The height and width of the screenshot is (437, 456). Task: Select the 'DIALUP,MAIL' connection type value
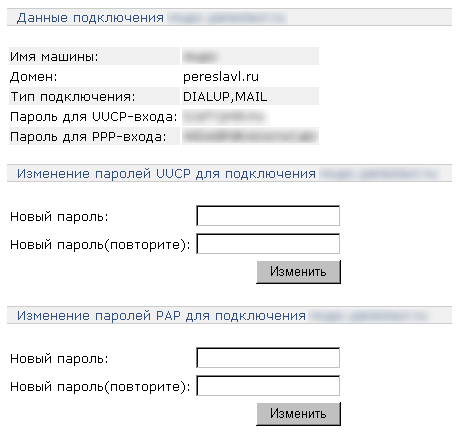[225, 97]
